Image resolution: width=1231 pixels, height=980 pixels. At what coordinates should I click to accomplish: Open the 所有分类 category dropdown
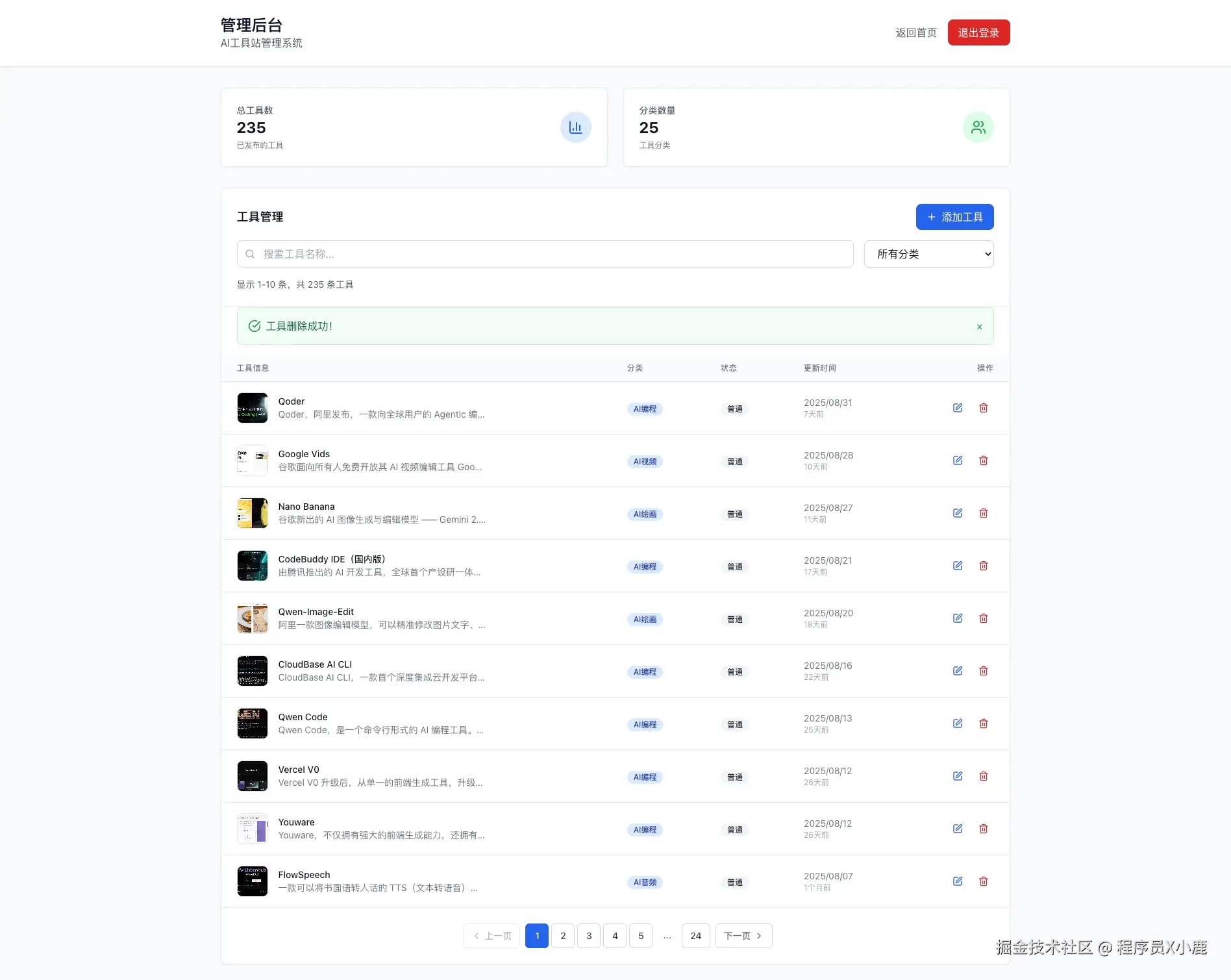coord(929,254)
